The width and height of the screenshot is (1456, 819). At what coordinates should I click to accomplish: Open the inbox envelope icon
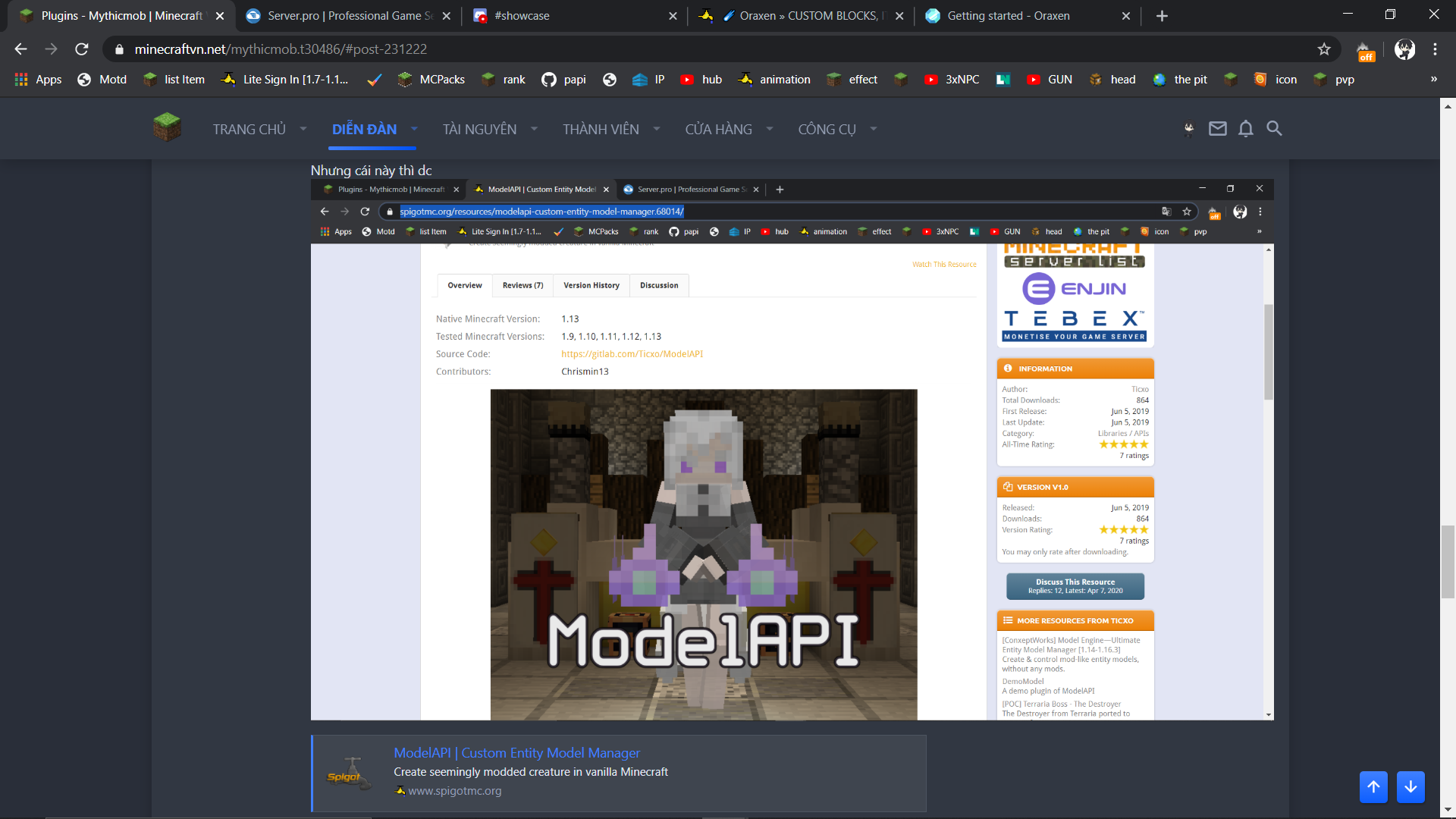click(1217, 129)
